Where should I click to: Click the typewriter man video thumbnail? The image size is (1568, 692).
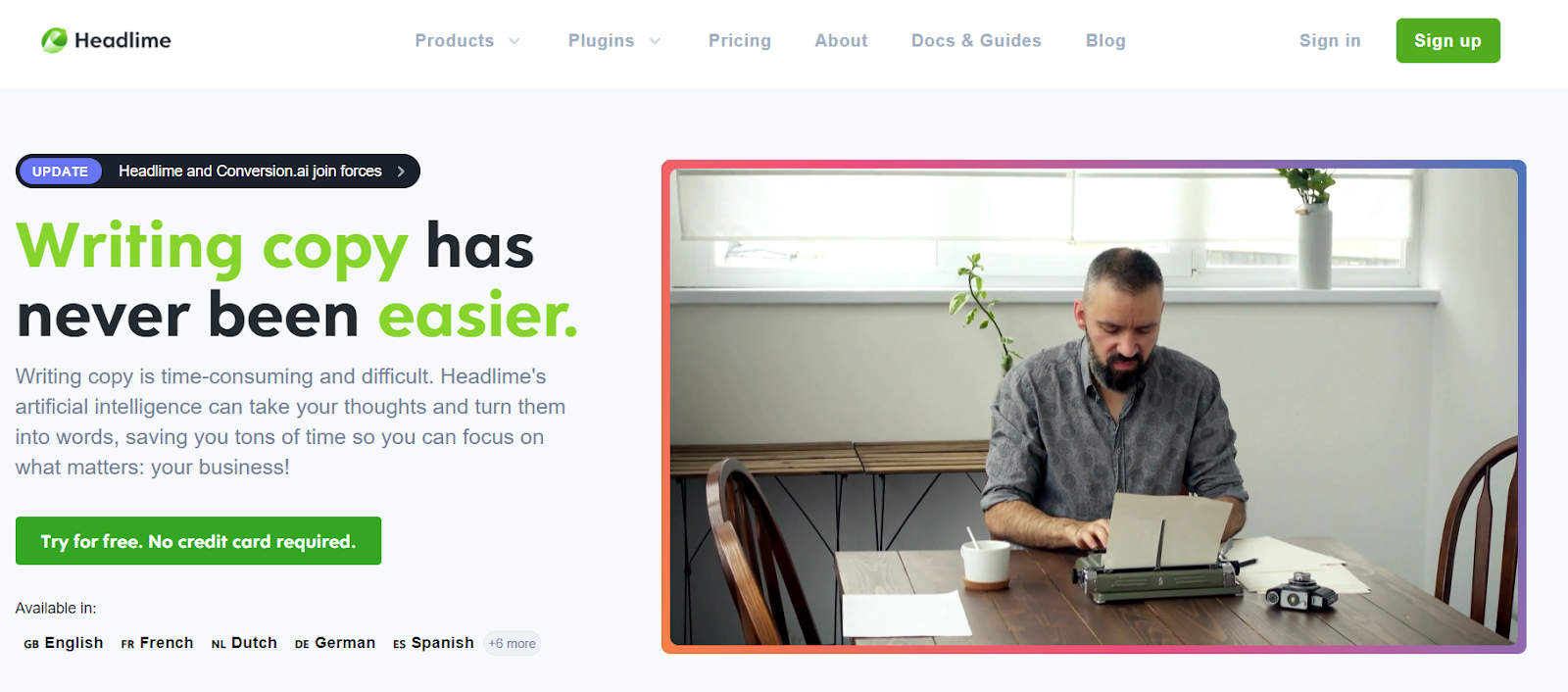[1094, 407]
